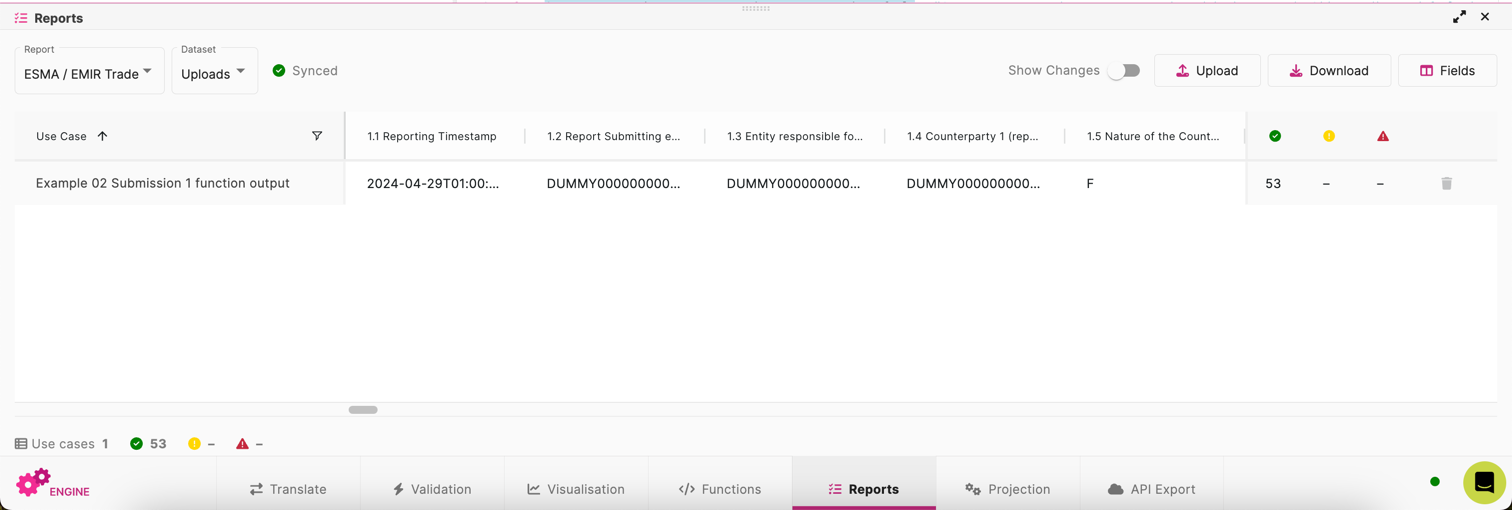Open the chat support widget
The image size is (1512, 510).
pyautogui.click(x=1484, y=483)
